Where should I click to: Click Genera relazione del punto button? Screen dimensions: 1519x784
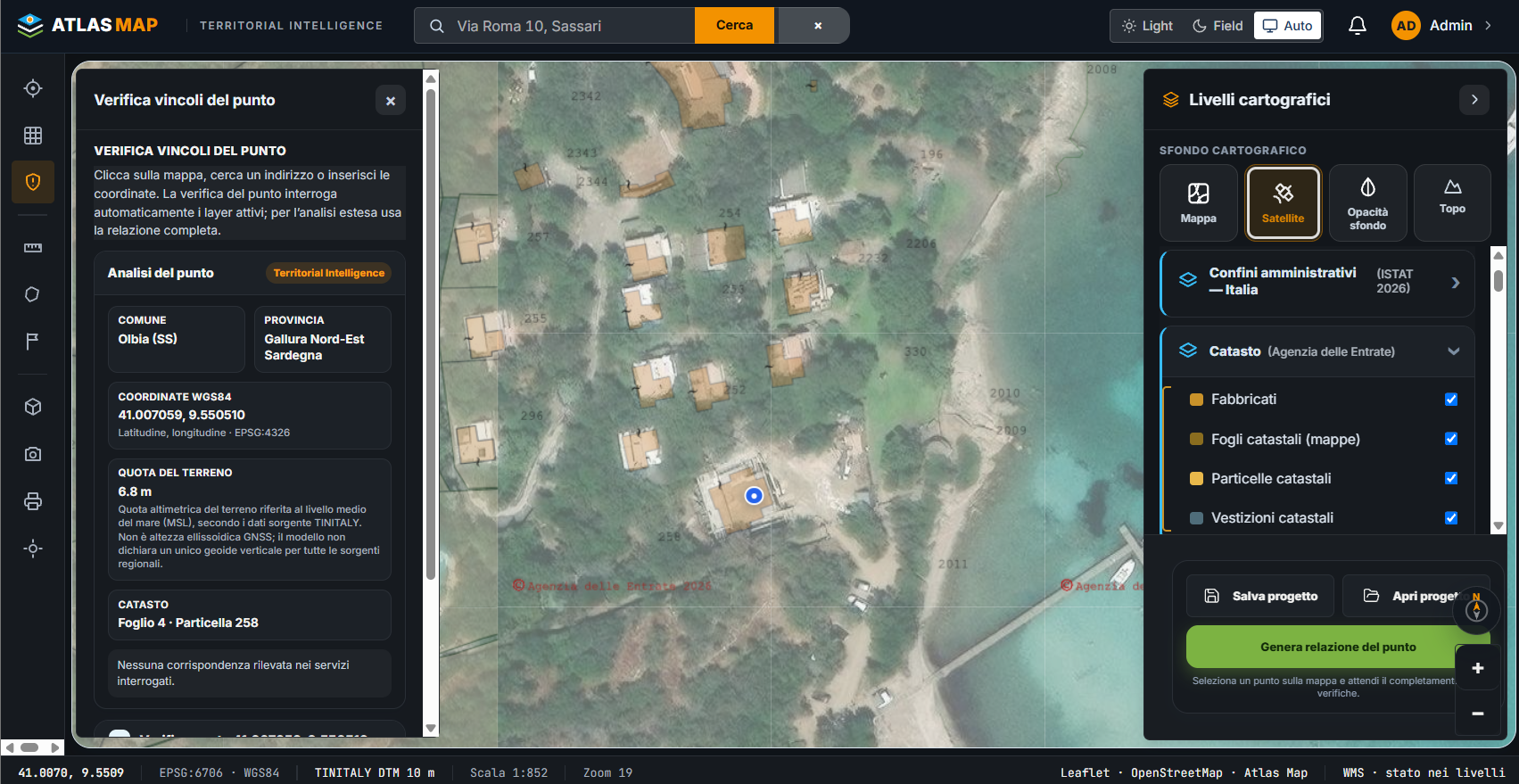point(1338,647)
